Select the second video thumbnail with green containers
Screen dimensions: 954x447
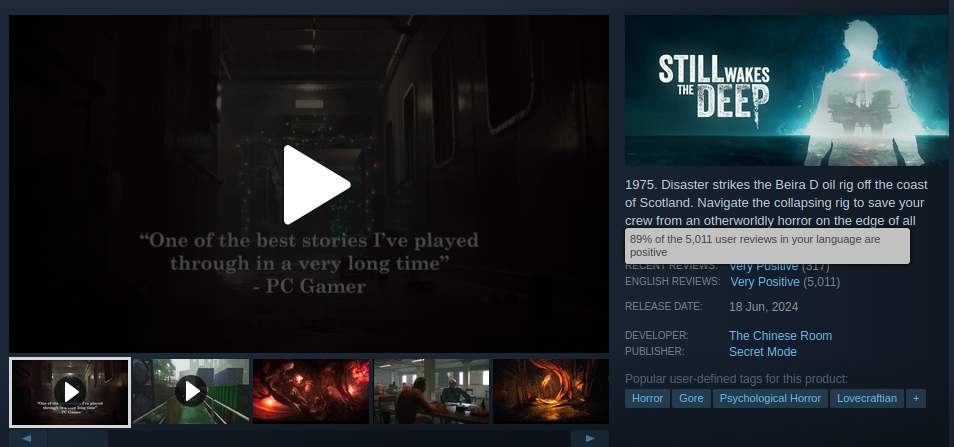point(191,391)
